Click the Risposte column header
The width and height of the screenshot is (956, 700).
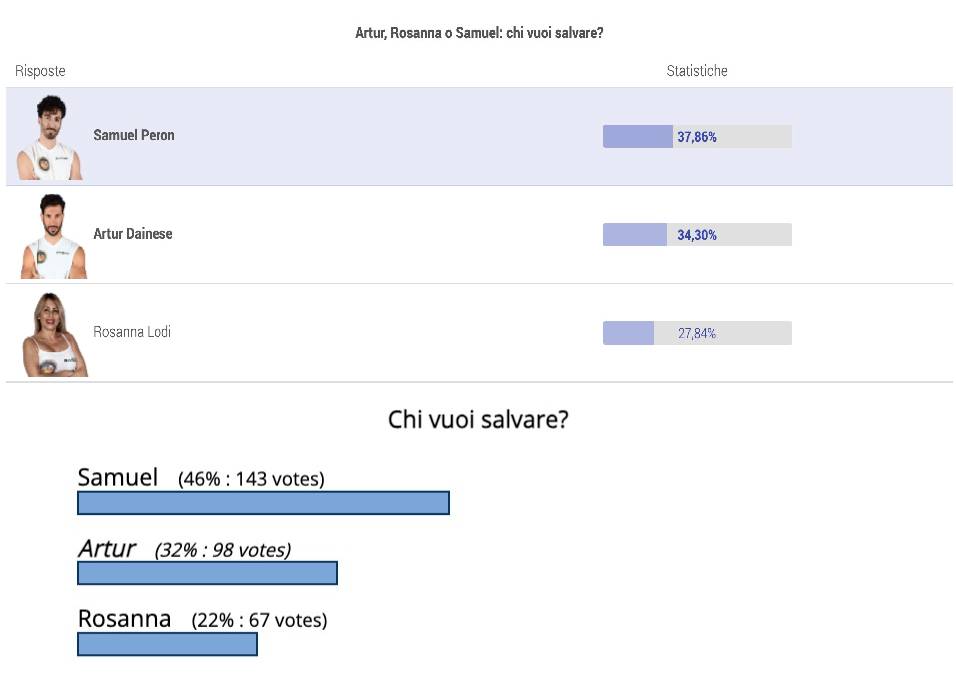click(x=40, y=71)
